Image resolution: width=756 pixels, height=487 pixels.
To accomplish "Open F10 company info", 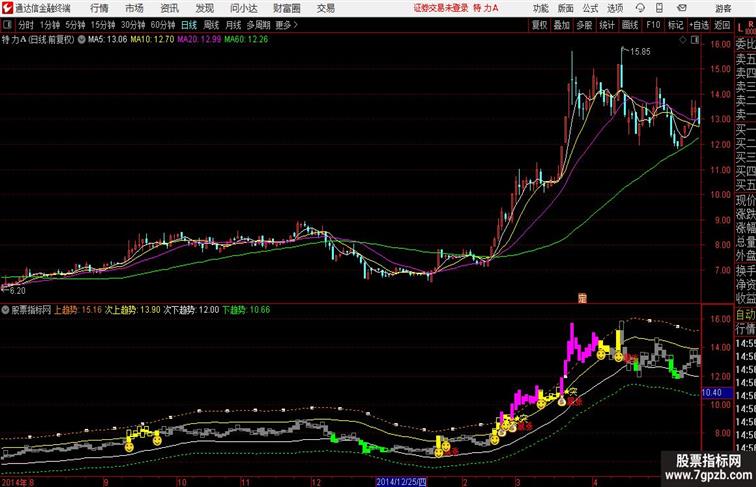I will (x=653, y=25).
